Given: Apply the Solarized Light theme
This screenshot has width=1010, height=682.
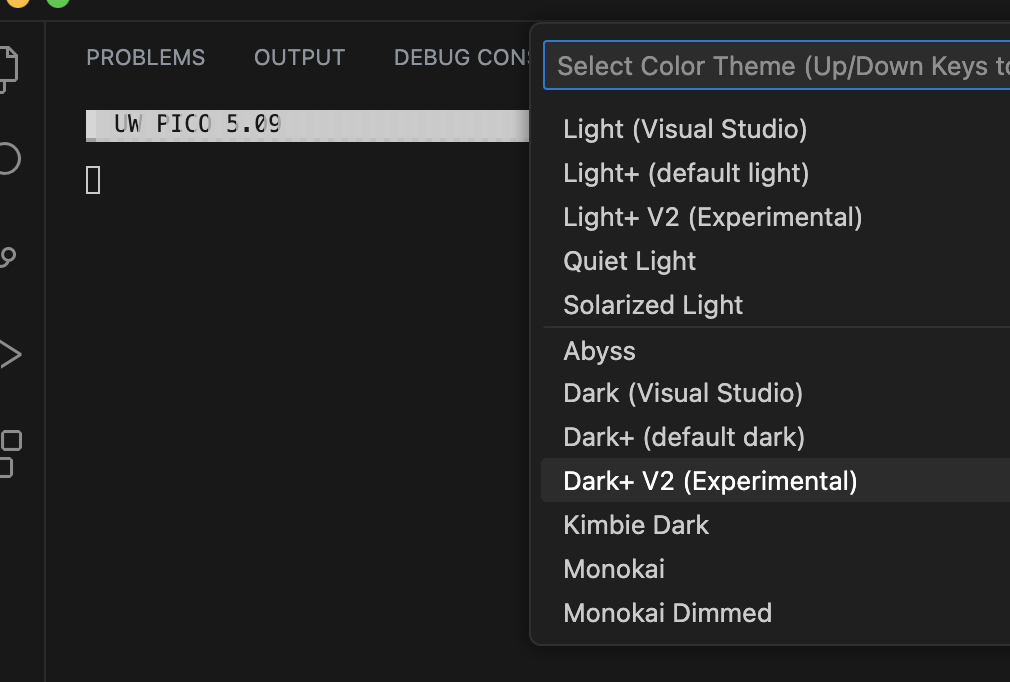Looking at the screenshot, I should [653, 304].
